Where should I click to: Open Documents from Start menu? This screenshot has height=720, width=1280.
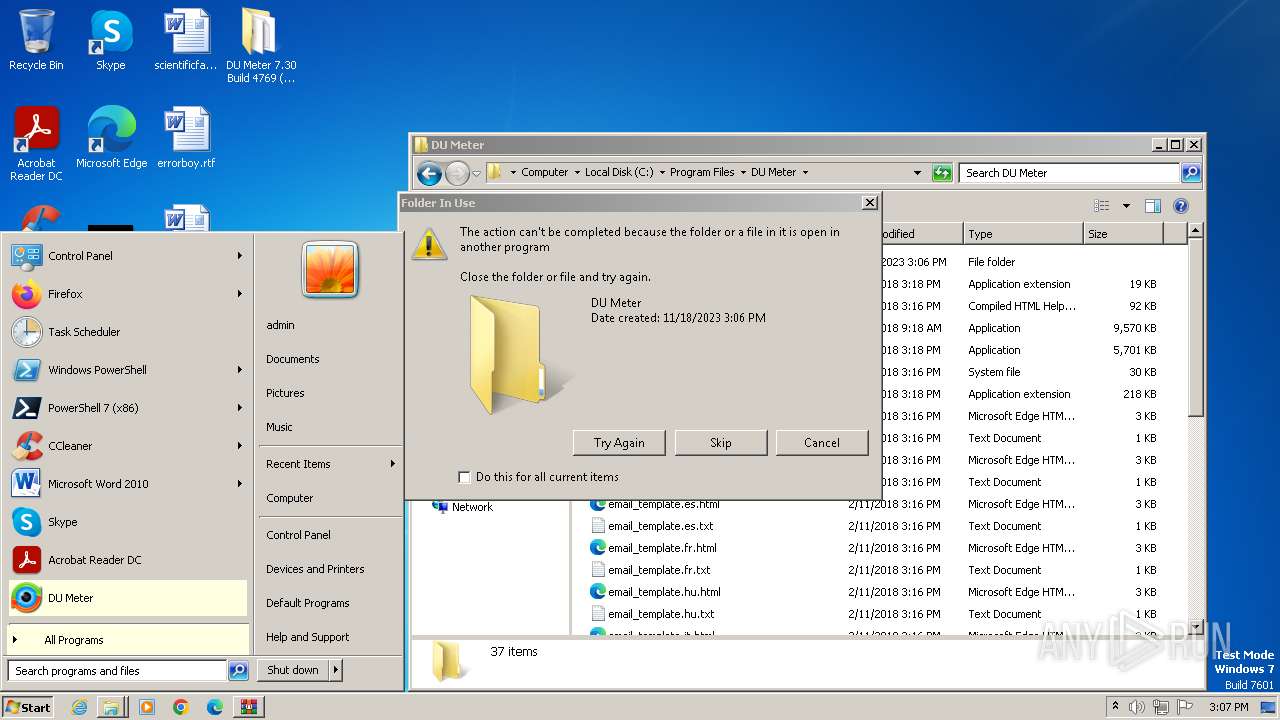coord(293,359)
